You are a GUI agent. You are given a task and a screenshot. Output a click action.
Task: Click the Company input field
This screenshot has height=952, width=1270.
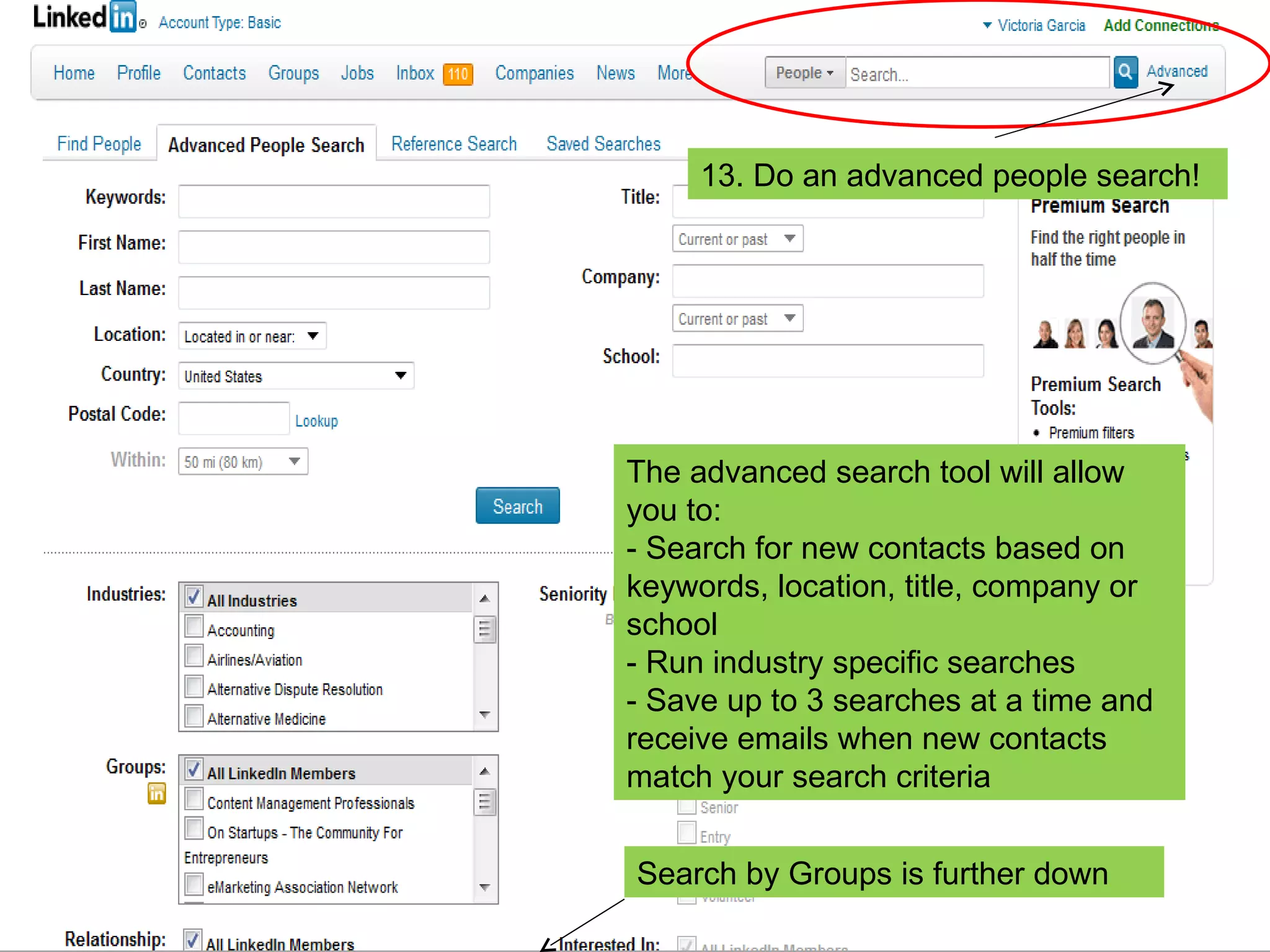tap(828, 281)
